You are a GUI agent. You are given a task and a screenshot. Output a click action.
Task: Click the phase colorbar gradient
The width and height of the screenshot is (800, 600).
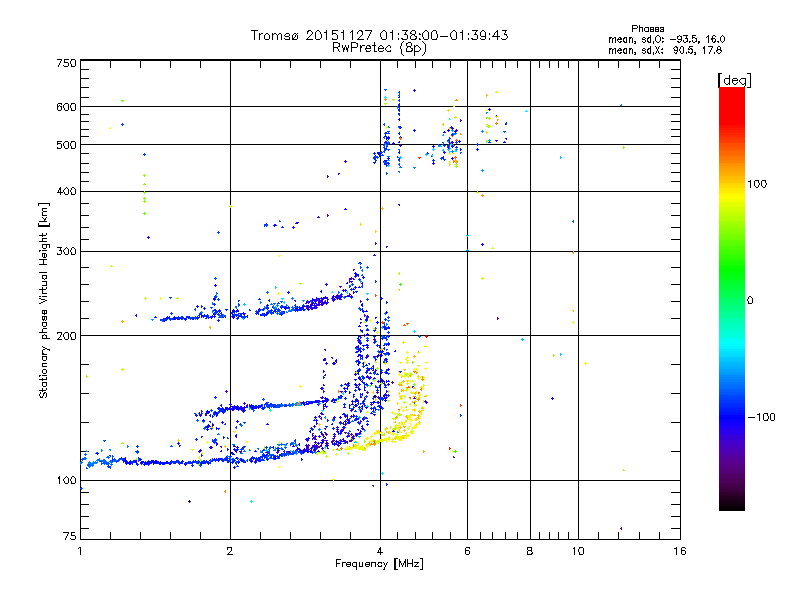[732, 298]
